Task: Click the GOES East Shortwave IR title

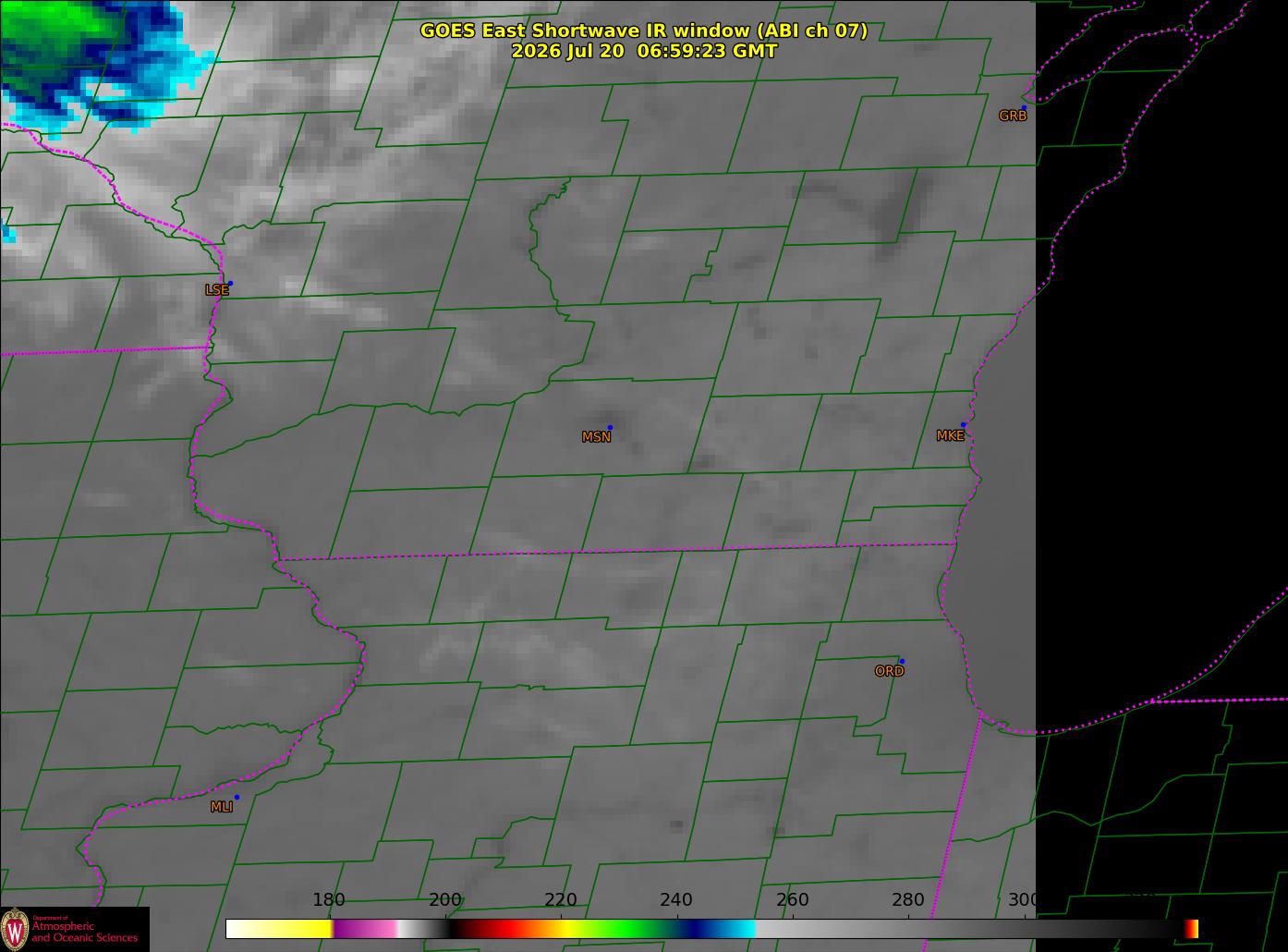Action: coord(644,31)
